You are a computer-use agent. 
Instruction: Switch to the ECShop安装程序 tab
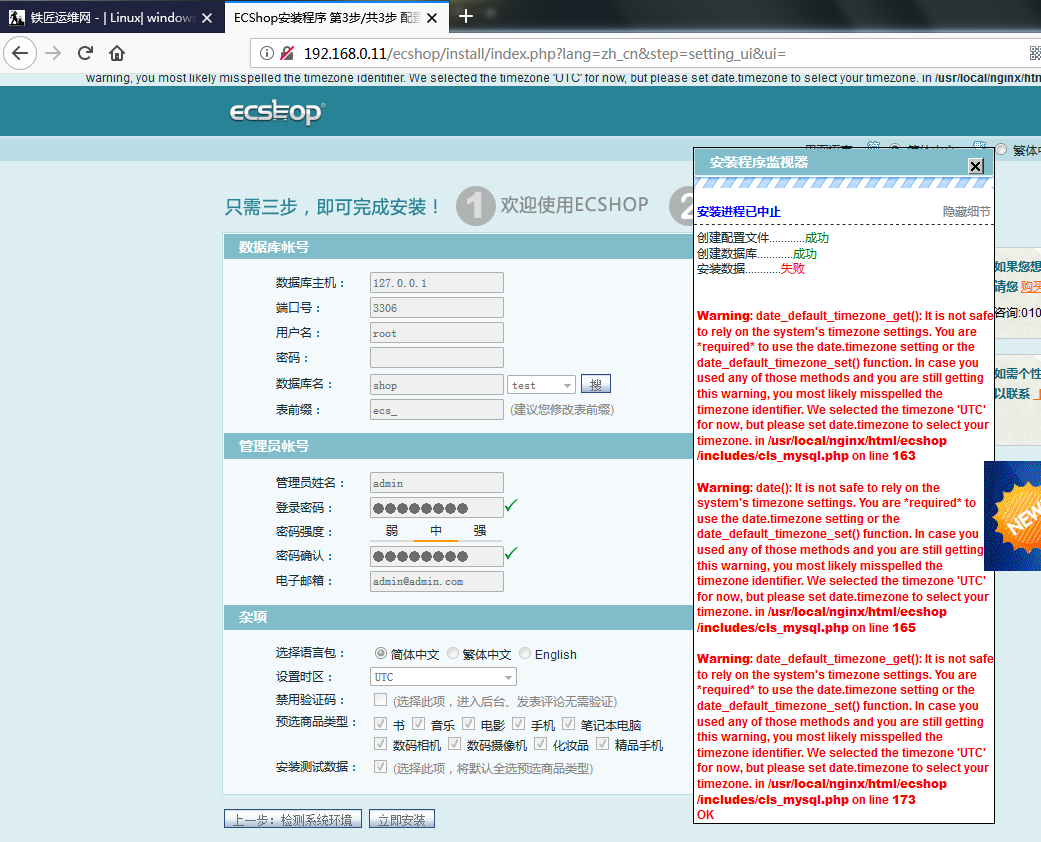point(336,17)
